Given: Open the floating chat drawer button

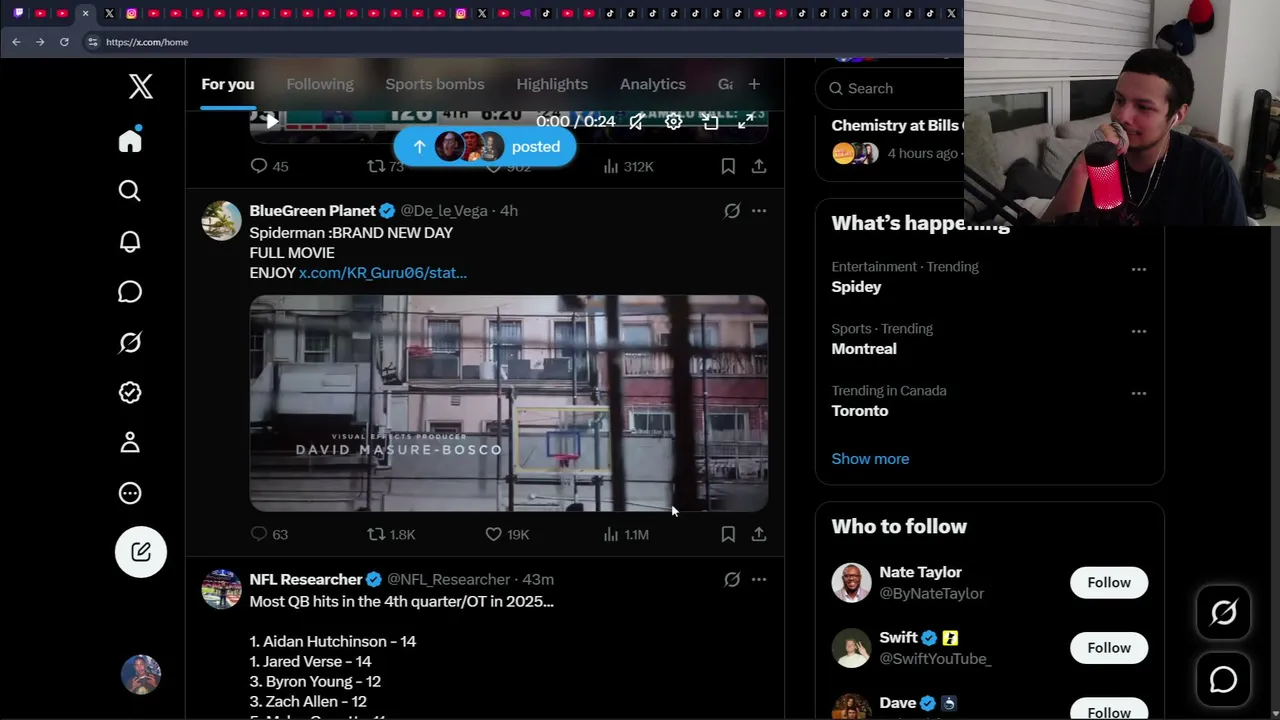Looking at the screenshot, I should coord(1224,680).
